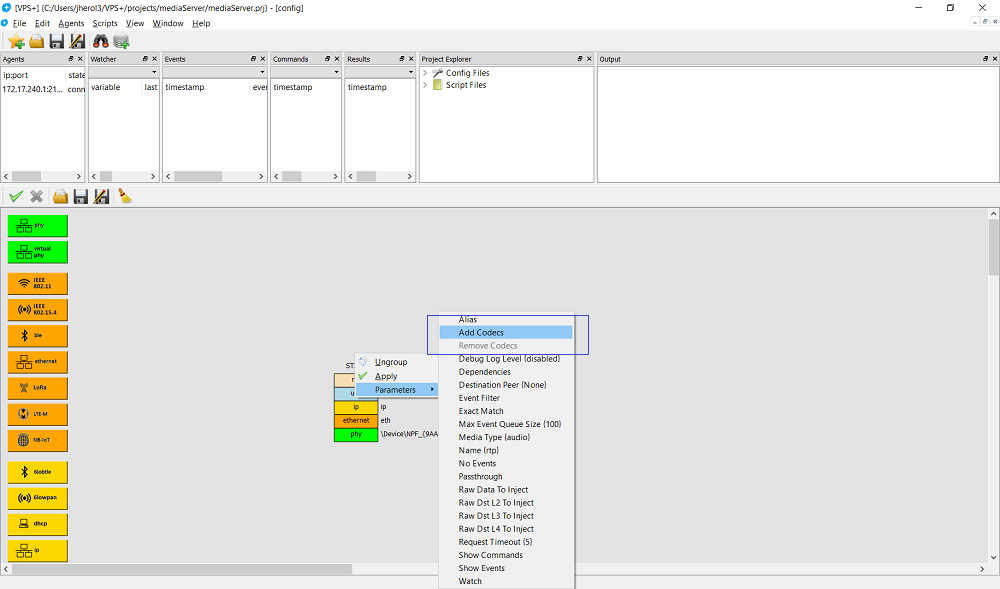Click Ungroup in the context menu
The width and height of the screenshot is (1000, 589).
(x=391, y=362)
